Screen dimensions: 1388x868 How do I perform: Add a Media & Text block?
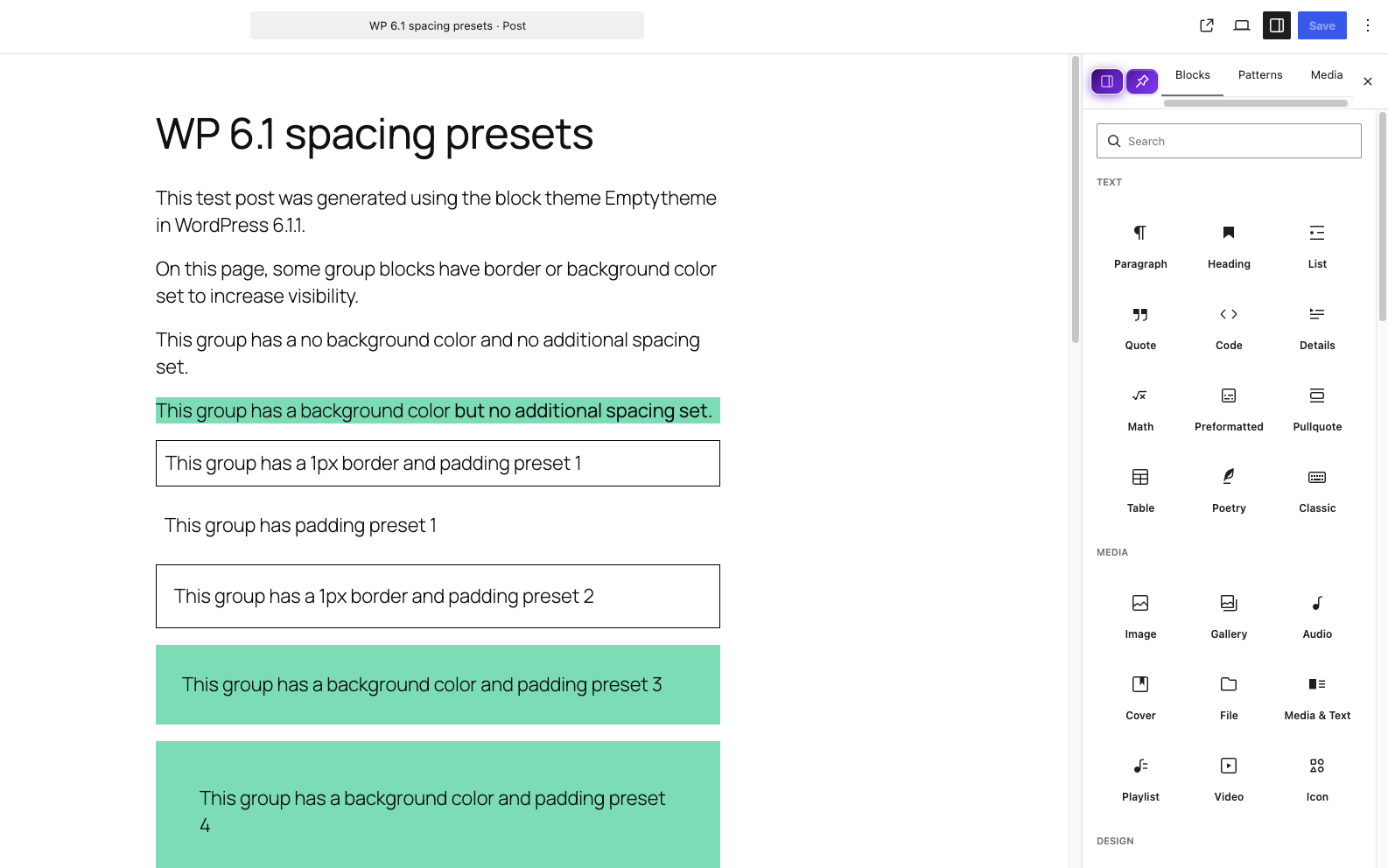(x=1317, y=697)
